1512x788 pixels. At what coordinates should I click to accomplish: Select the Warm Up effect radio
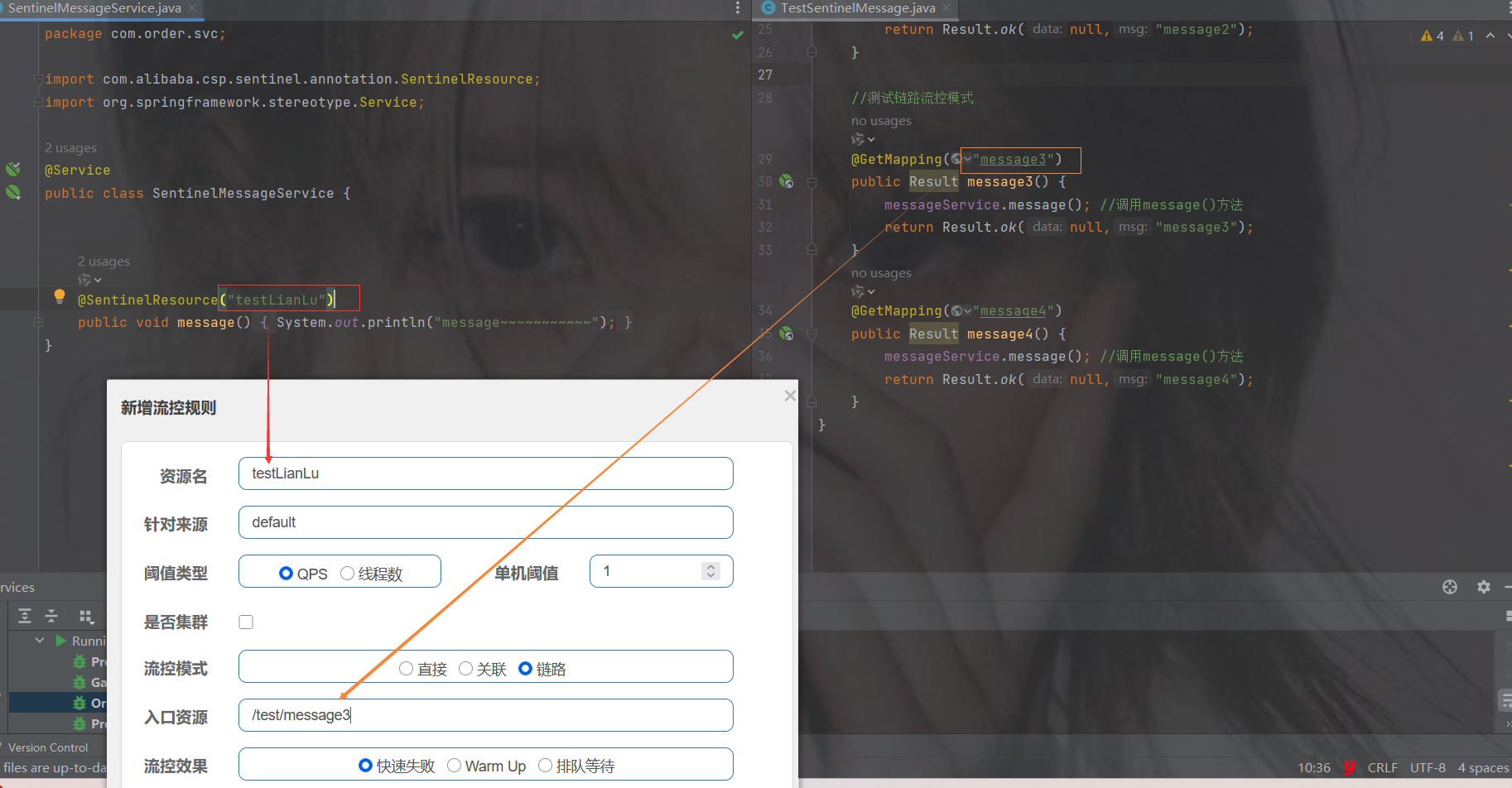tap(454, 766)
